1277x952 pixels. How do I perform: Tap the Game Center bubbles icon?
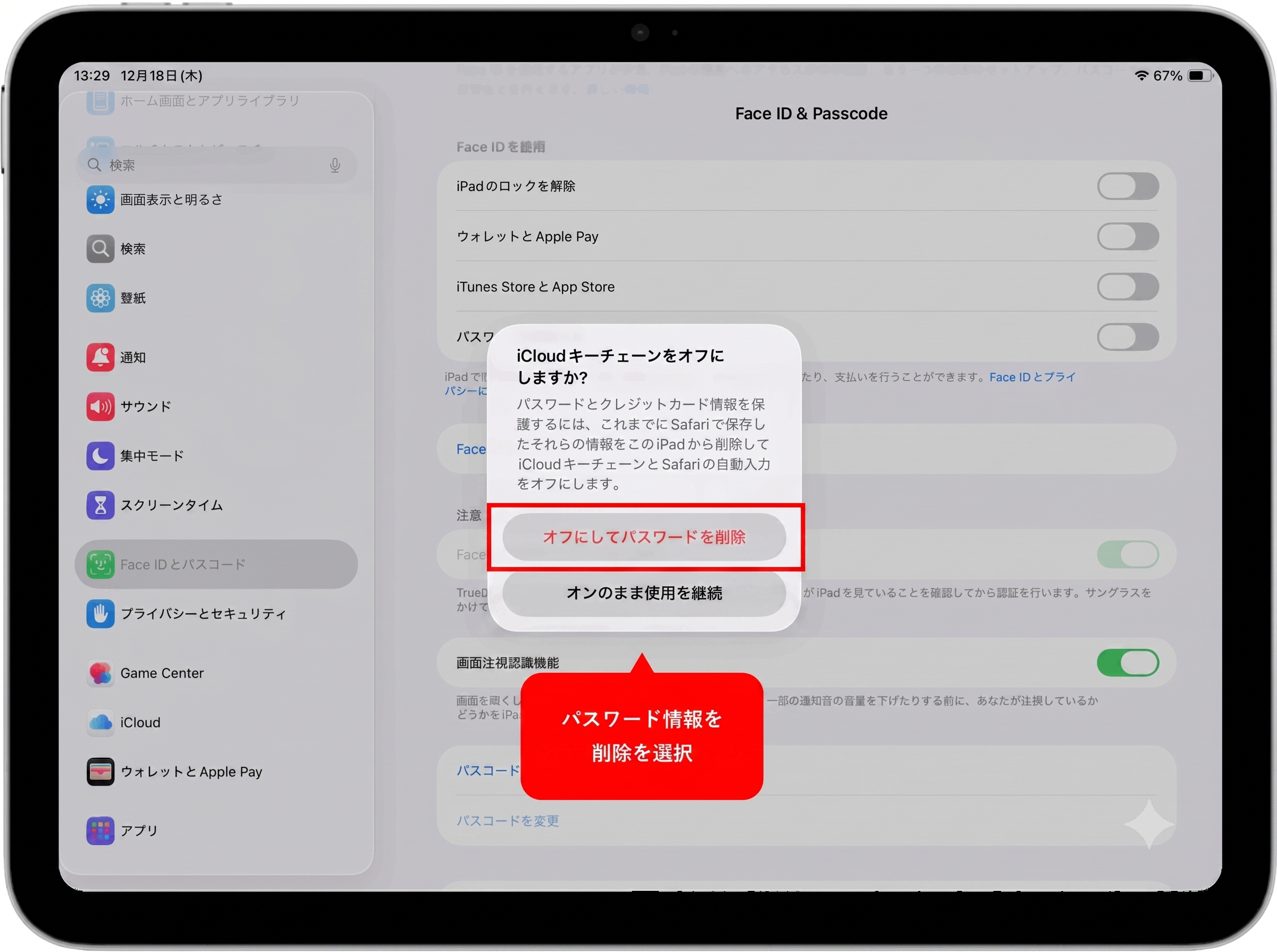(101, 673)
